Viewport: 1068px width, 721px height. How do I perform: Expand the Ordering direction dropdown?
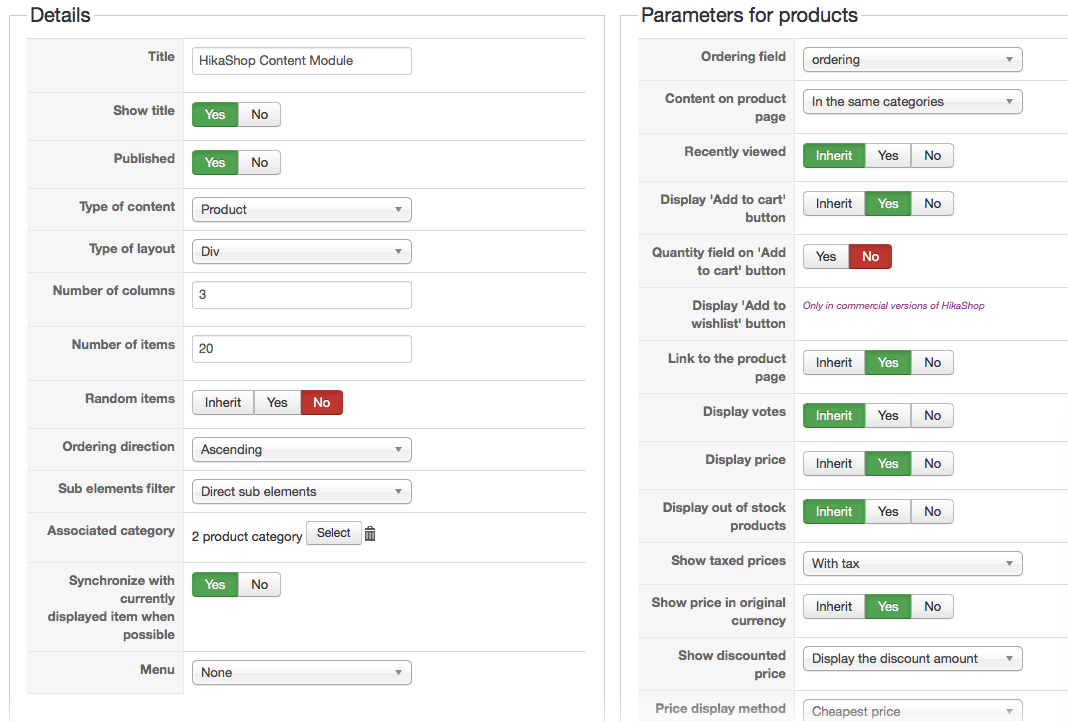(x=301, y=450)
